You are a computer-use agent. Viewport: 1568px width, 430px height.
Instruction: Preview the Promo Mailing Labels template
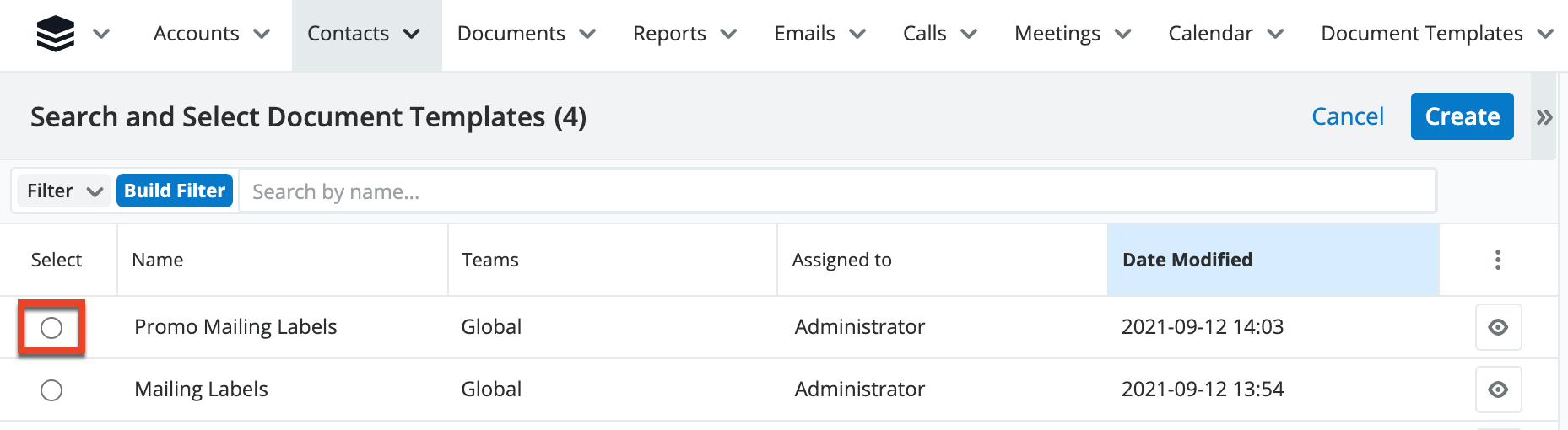point(1498,327)
